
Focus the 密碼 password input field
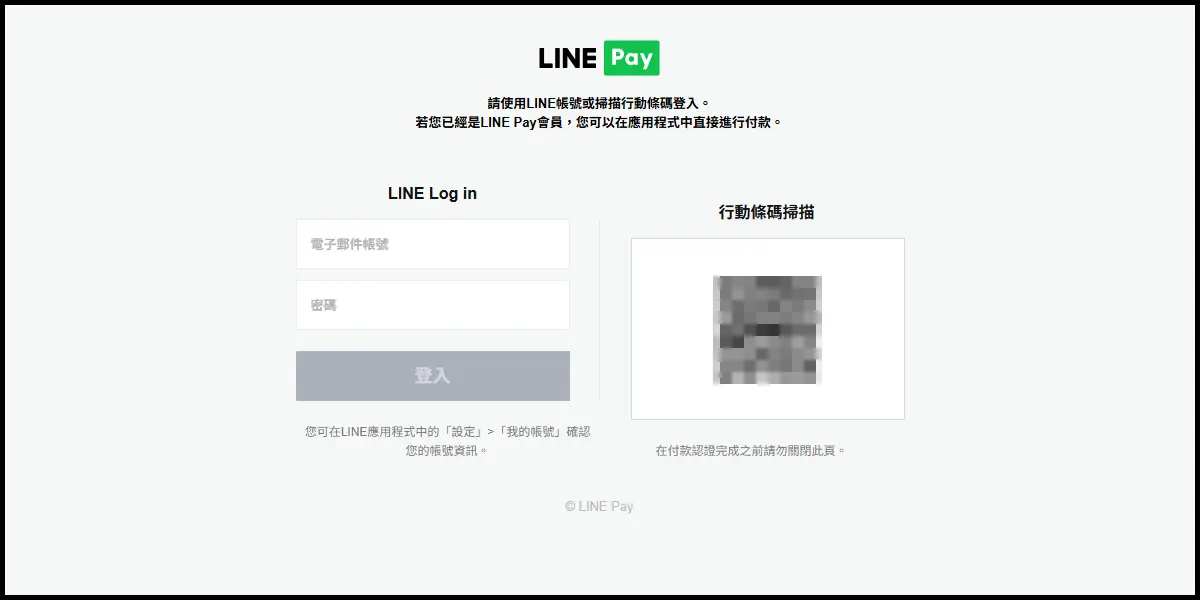[433, 305]
